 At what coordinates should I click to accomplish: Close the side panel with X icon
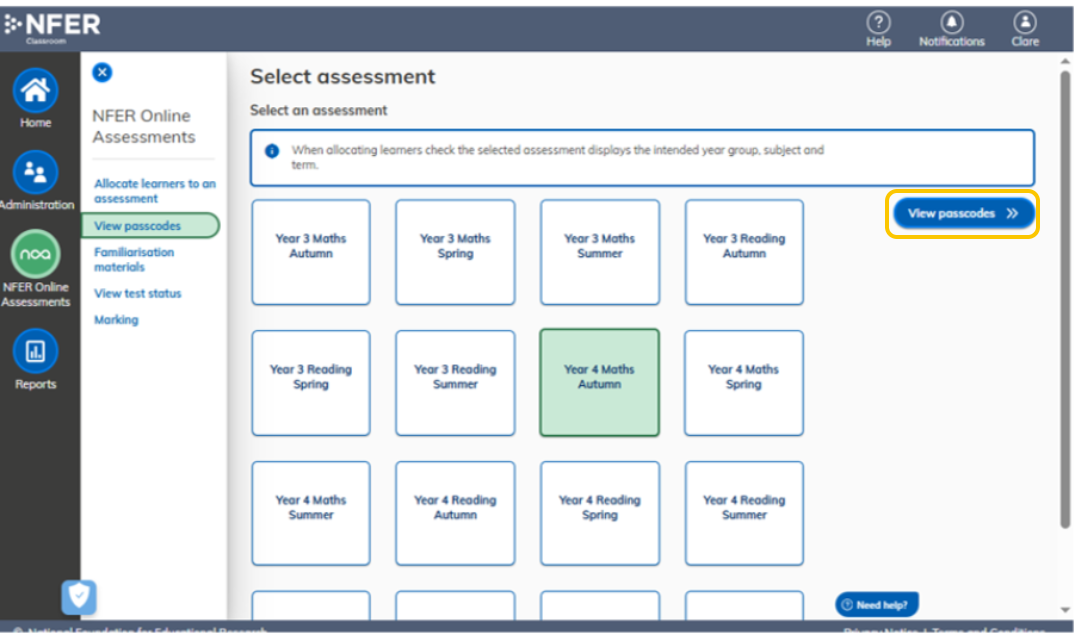coord(102,72)
